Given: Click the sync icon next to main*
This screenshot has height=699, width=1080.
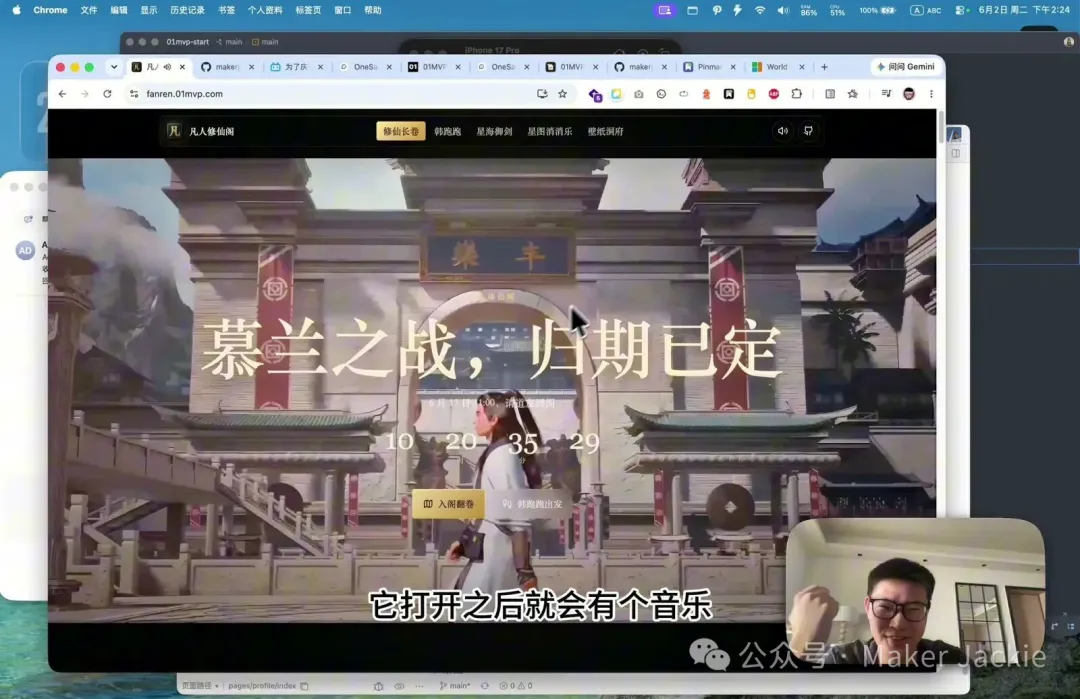Looking at the screenshot, I should pyautogui.click(x=485, y=686).
